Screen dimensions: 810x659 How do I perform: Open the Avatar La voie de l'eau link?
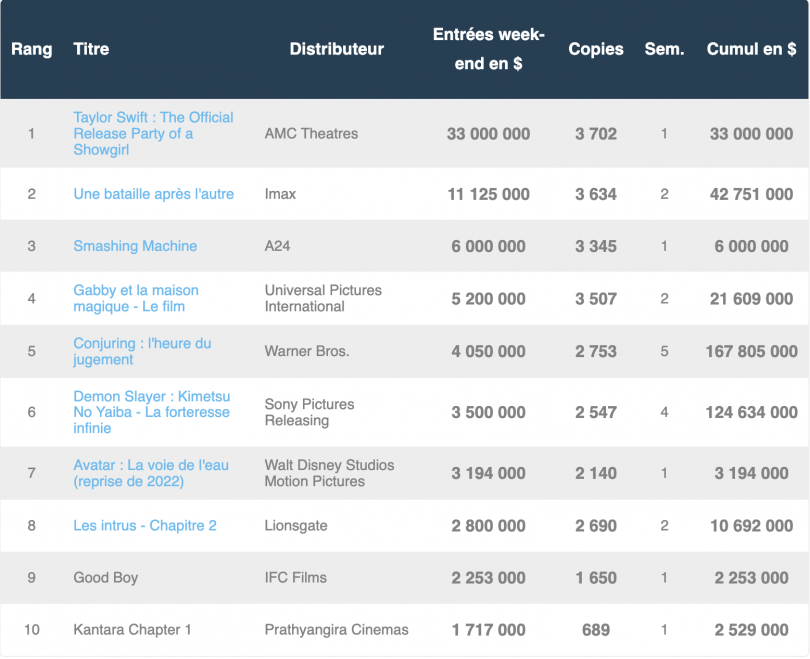pyautogui.click(x=148, y=473)
